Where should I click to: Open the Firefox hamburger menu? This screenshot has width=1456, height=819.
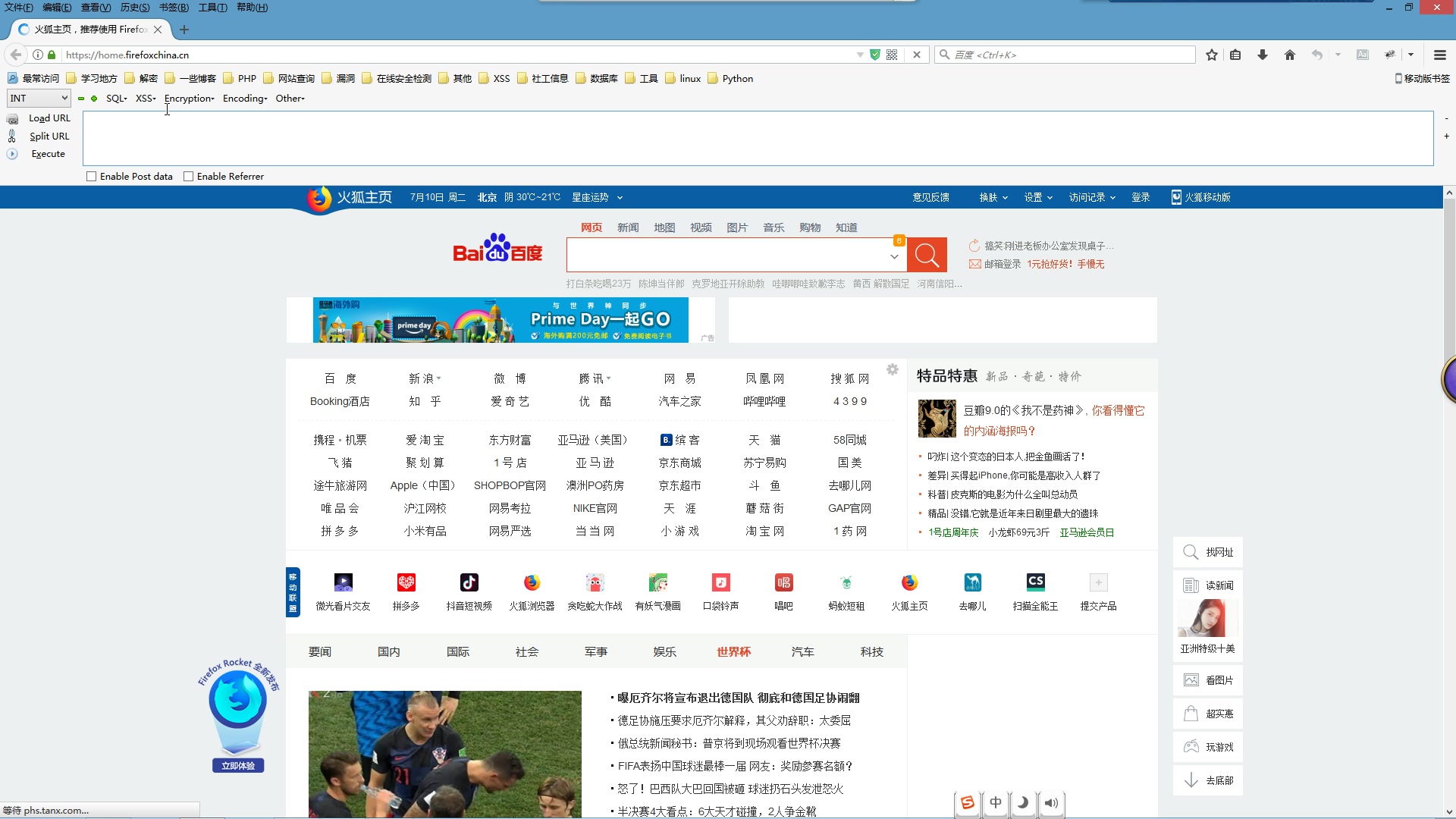coord(1439,54)
